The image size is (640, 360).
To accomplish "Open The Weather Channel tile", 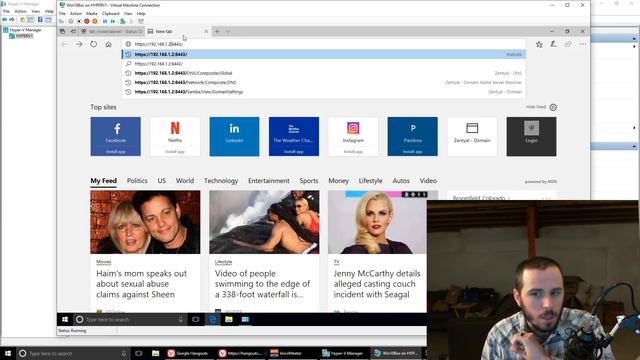I will (294, 136).
